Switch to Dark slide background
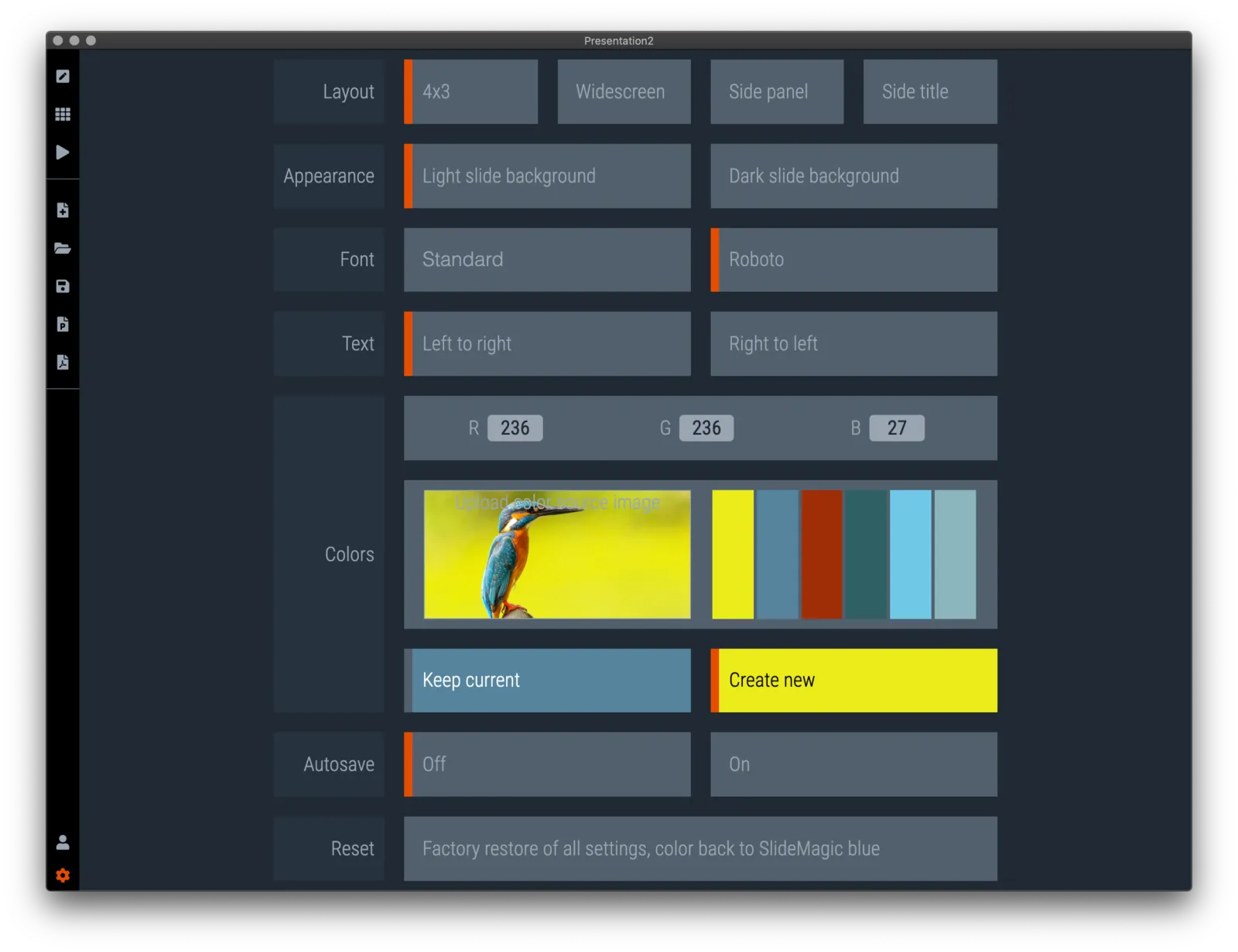Image resolution: width=1238 pixels, height=952 pixels. tap(853, 176)
